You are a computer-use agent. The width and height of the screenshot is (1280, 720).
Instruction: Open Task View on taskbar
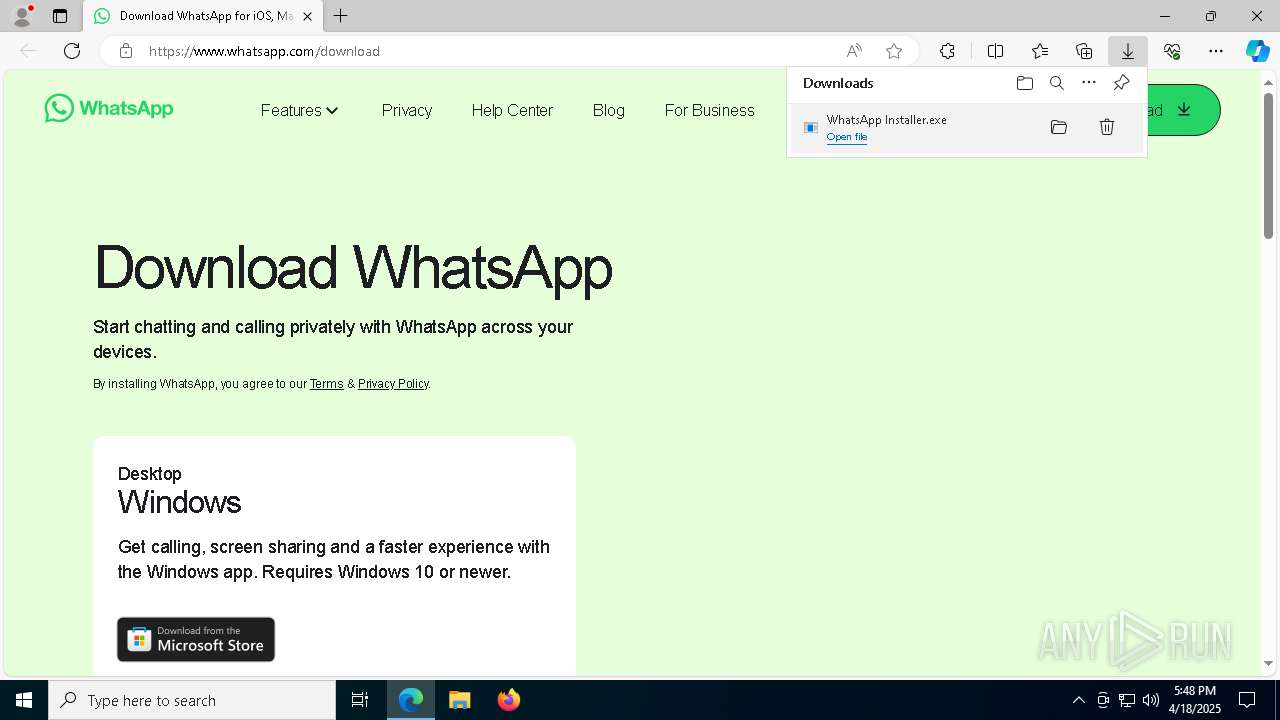360,700
